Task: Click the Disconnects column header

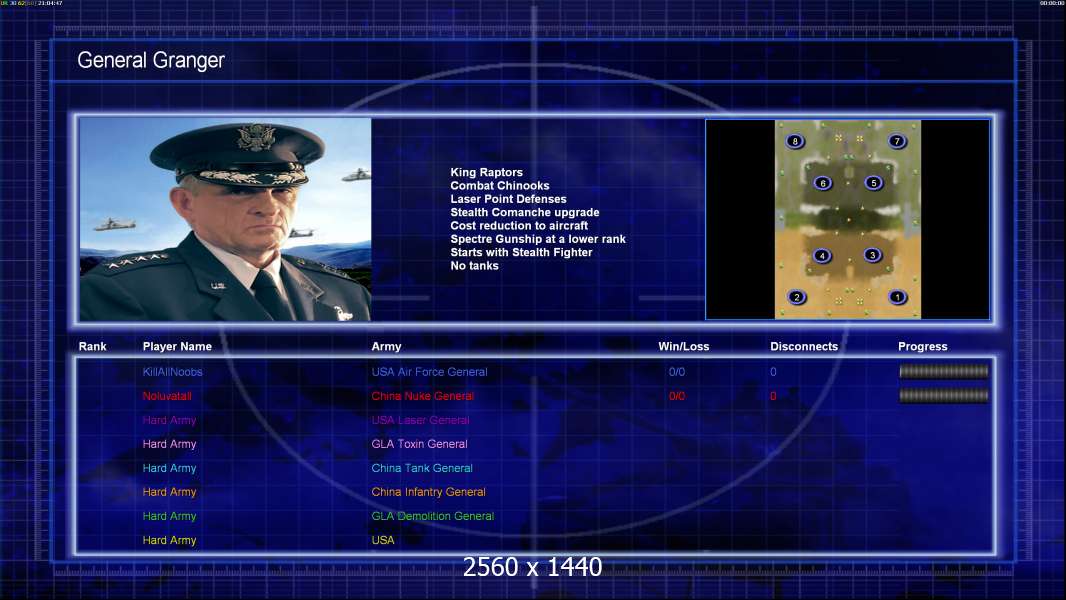Action: click(x=804, y=347)
